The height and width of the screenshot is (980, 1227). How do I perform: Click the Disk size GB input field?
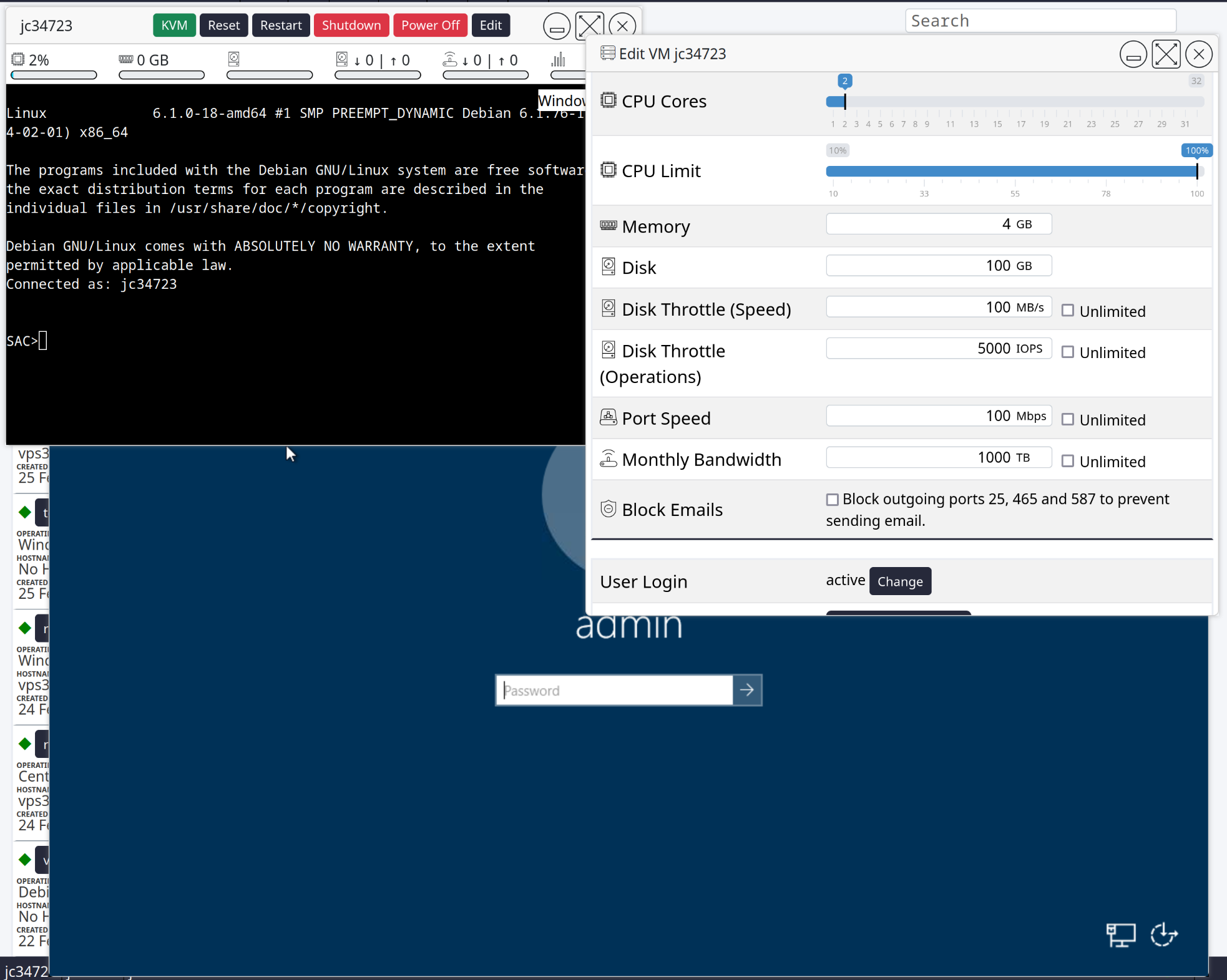pos(939,265)
